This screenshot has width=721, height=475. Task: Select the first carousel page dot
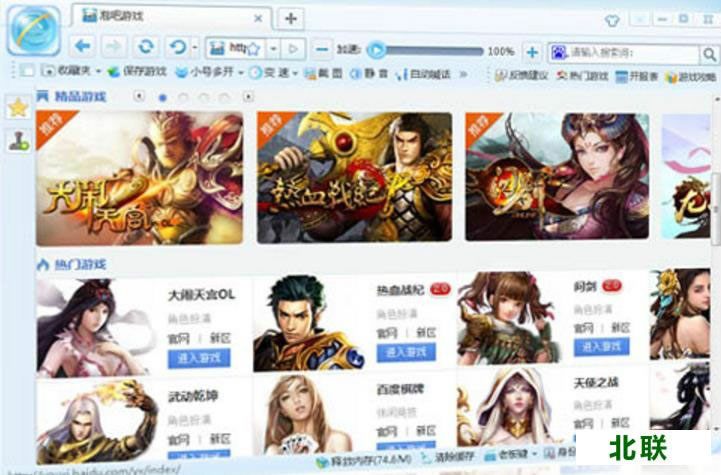click(162, 97)
